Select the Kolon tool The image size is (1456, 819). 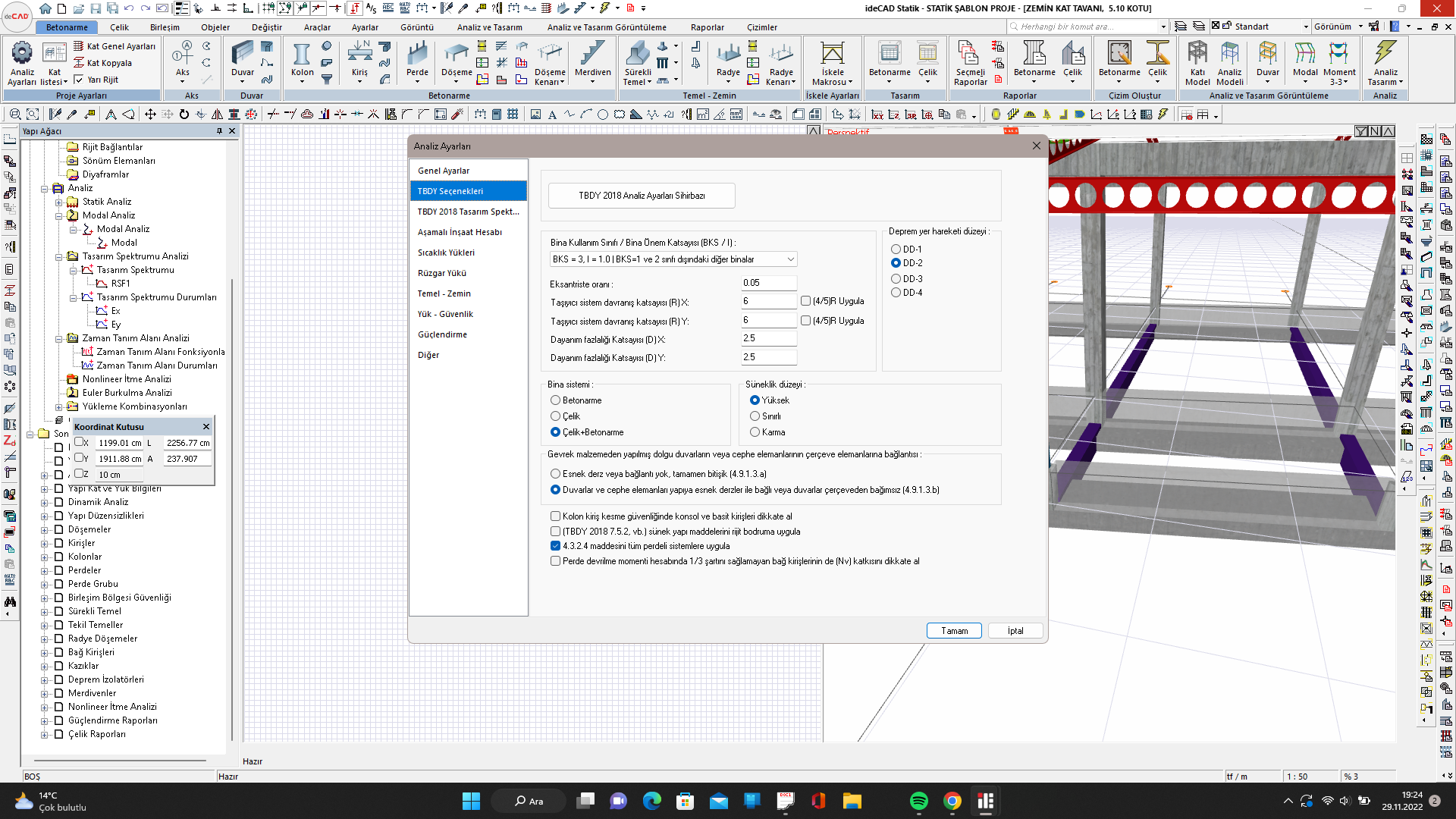pos(302,61)
